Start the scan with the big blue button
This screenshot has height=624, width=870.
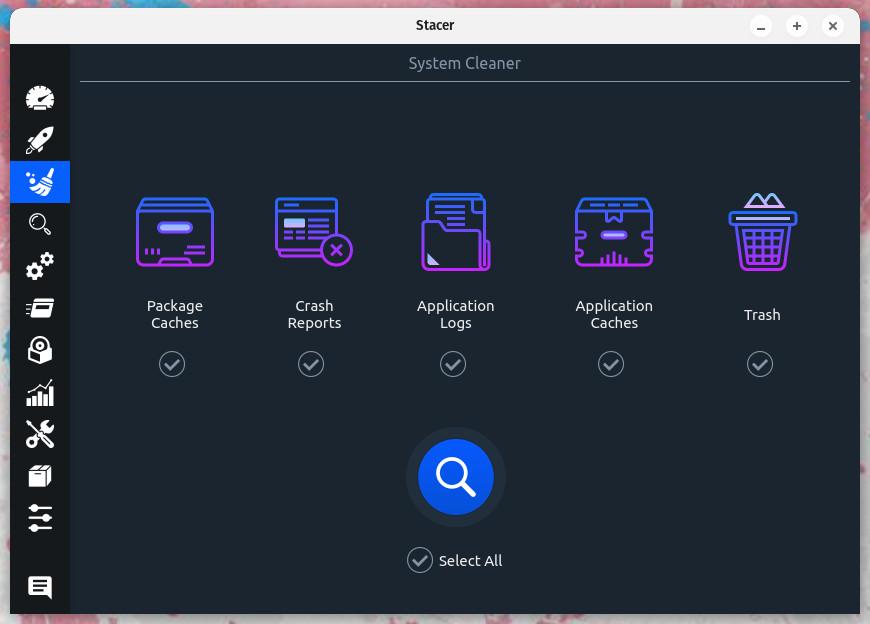(x=456, y=477)
